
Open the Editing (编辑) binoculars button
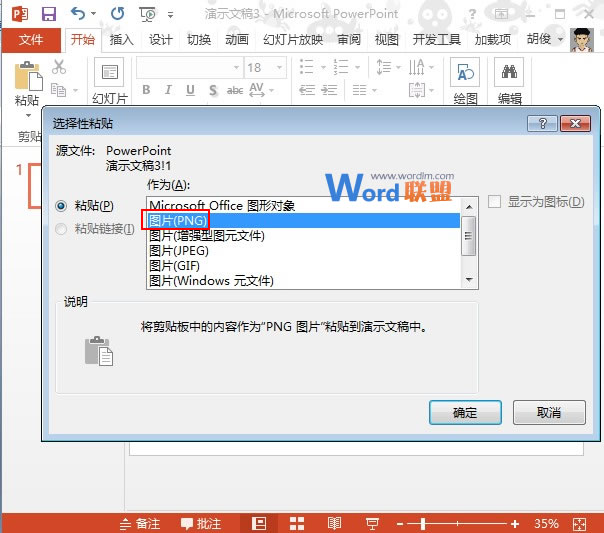[509, 81]
